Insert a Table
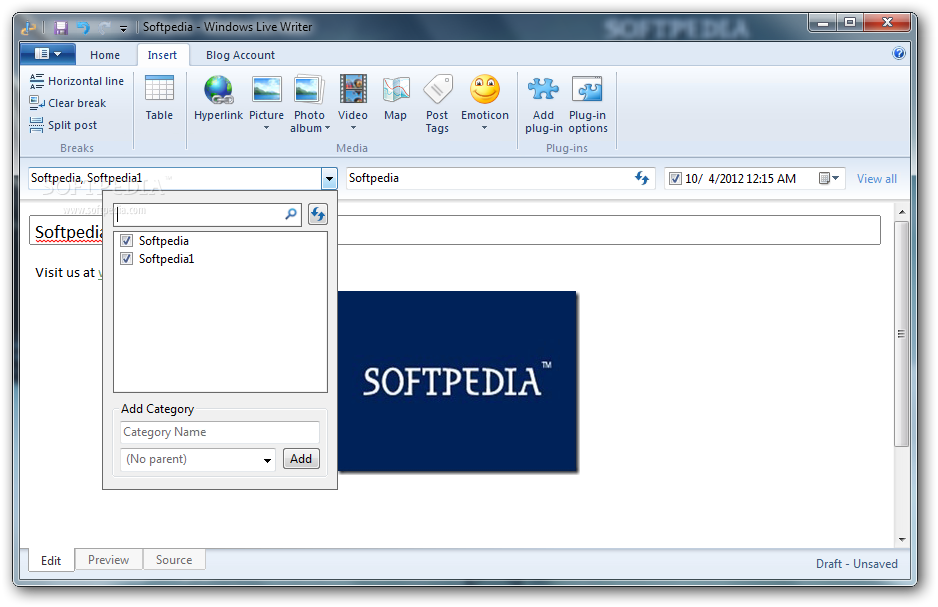938x607 pixels. click(159, 98)
